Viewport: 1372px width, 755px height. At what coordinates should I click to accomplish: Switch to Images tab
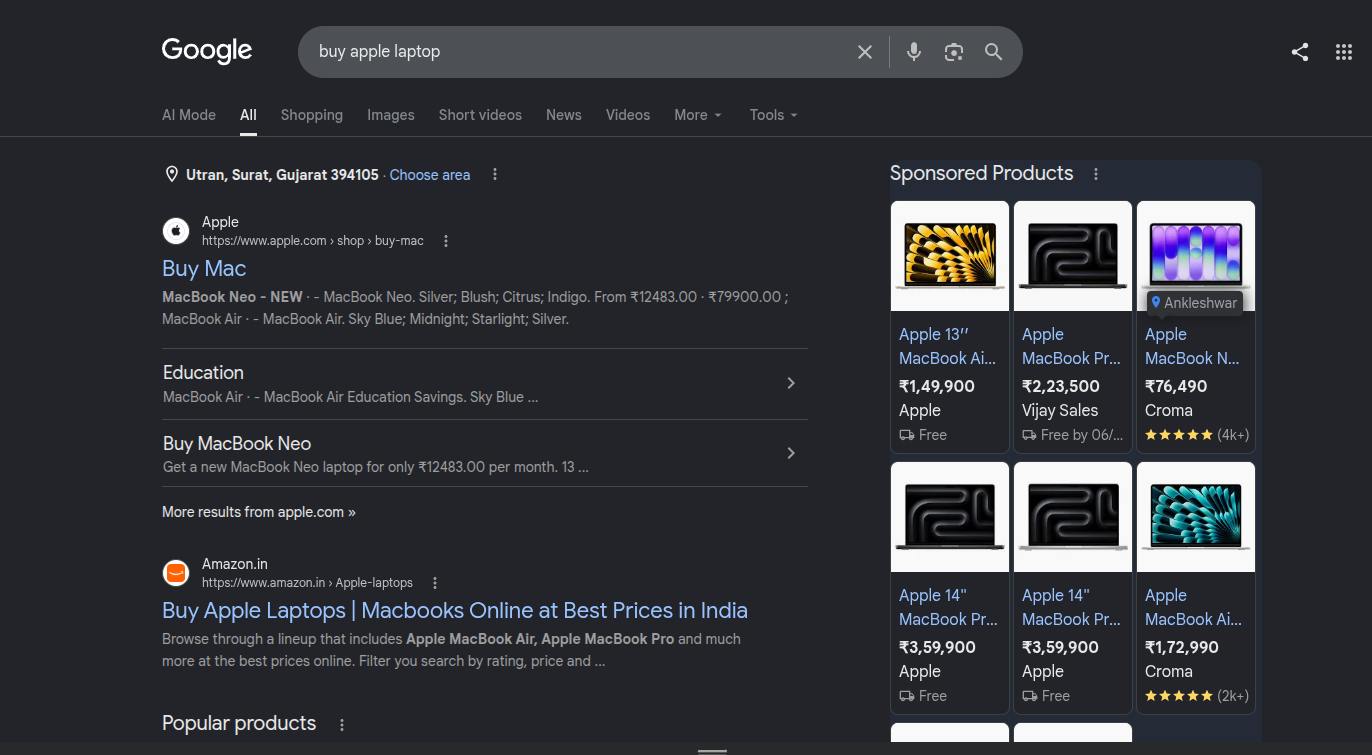(x=391, y=115)
